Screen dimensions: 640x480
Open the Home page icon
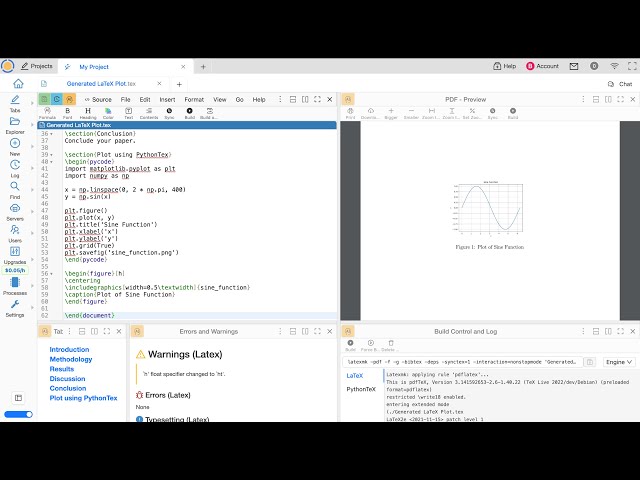point(18,84)
